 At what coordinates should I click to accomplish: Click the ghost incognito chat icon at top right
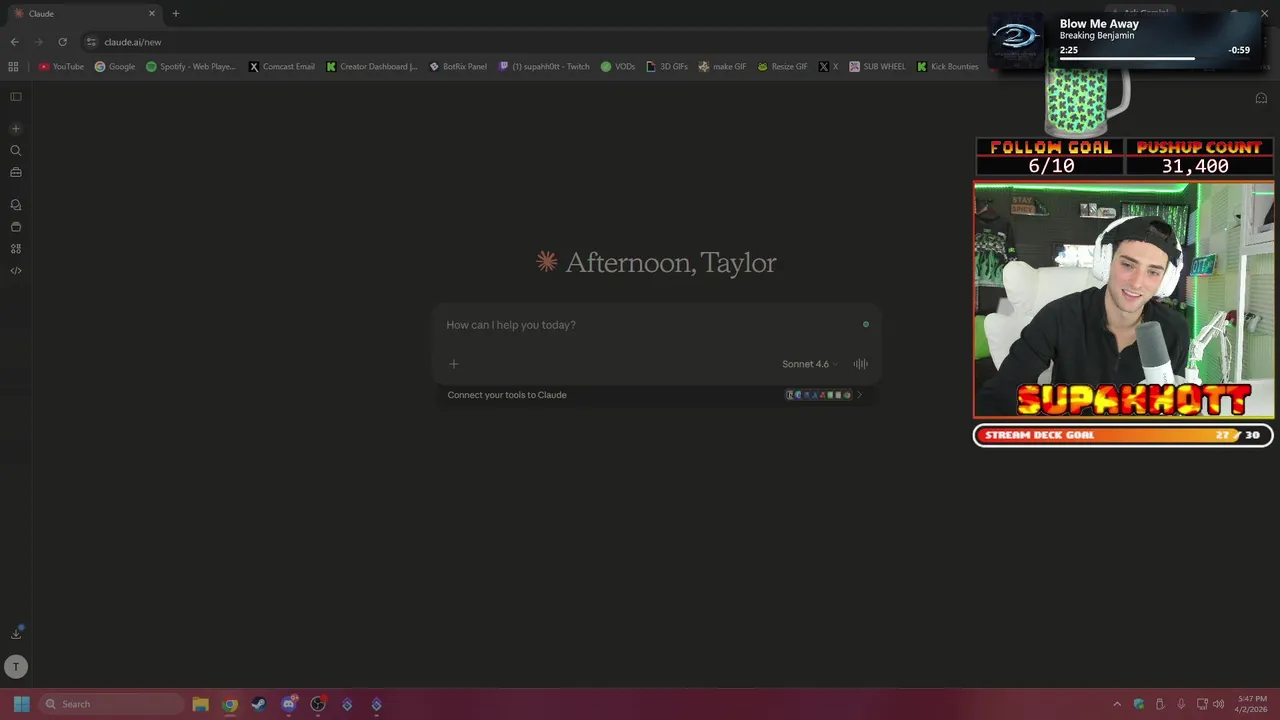coord(1261,98)
